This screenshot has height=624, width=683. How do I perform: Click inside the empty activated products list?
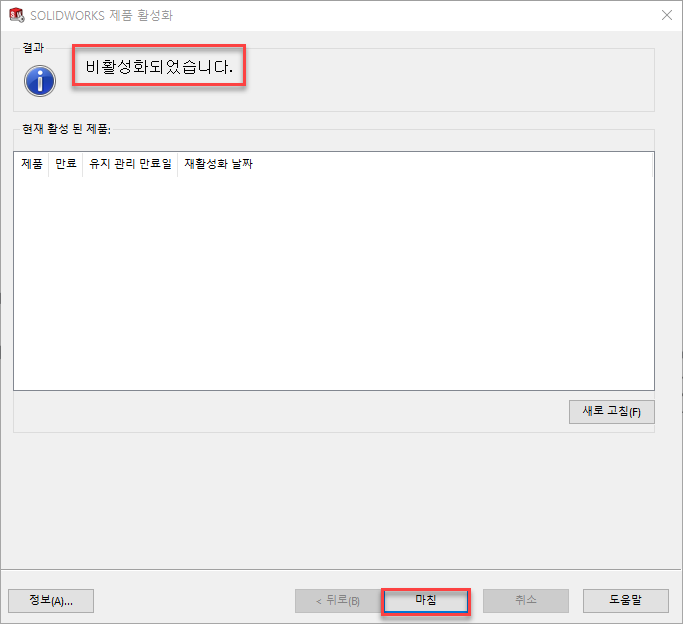click(334, 283)
